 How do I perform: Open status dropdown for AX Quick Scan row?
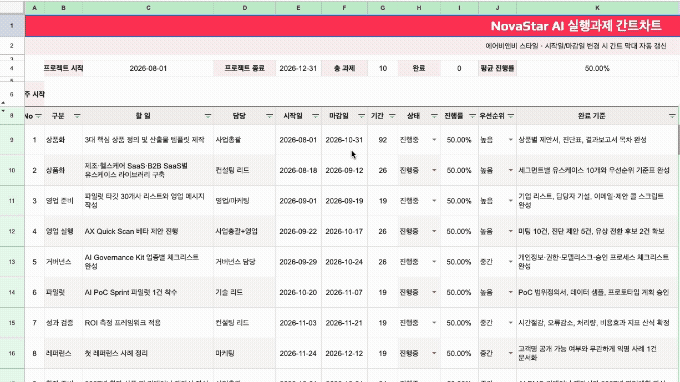[x=434, y=232]
